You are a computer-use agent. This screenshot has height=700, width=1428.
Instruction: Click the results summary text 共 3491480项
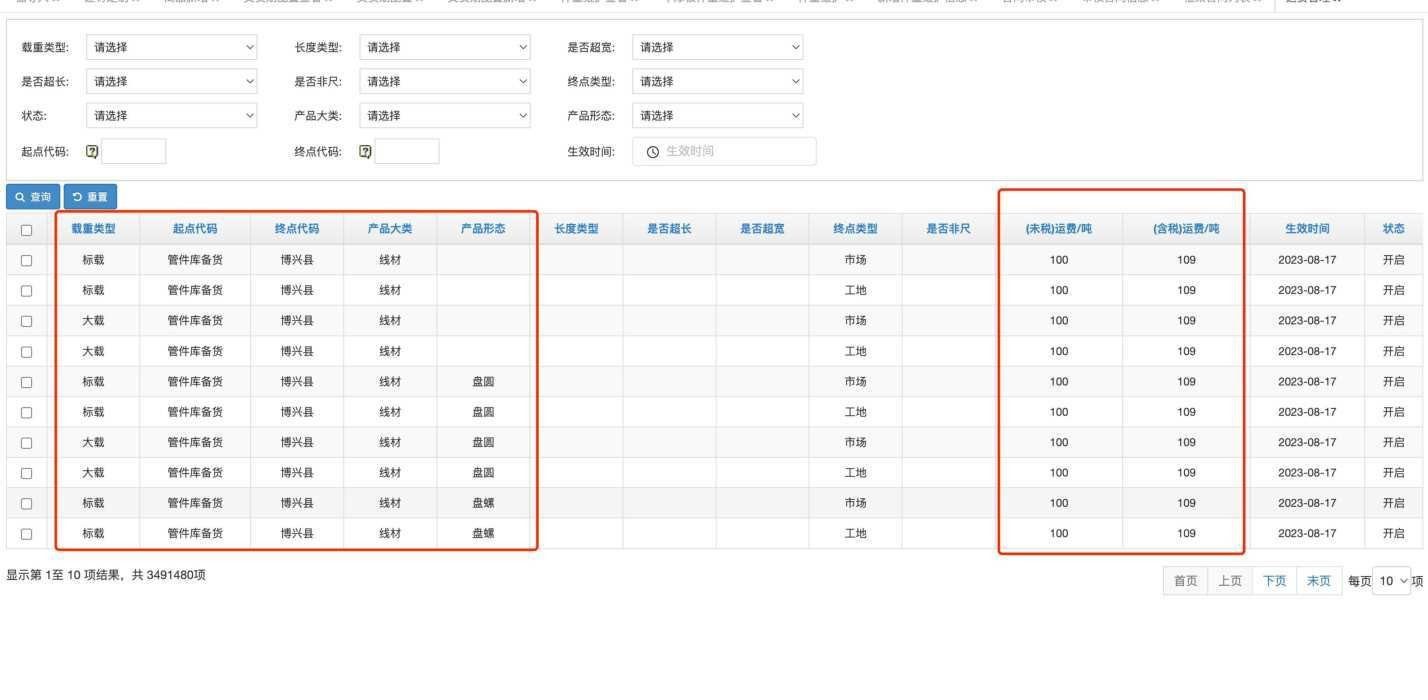[x=169, y=575]
